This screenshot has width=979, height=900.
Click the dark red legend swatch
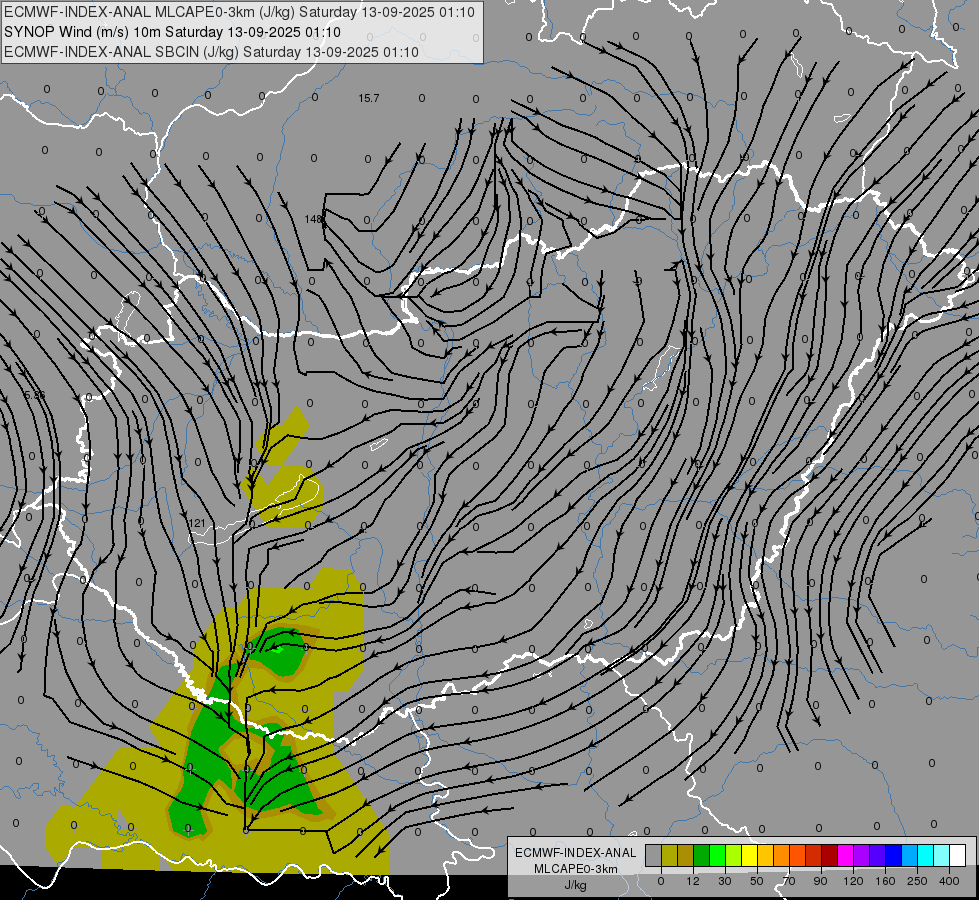(830, 855)
